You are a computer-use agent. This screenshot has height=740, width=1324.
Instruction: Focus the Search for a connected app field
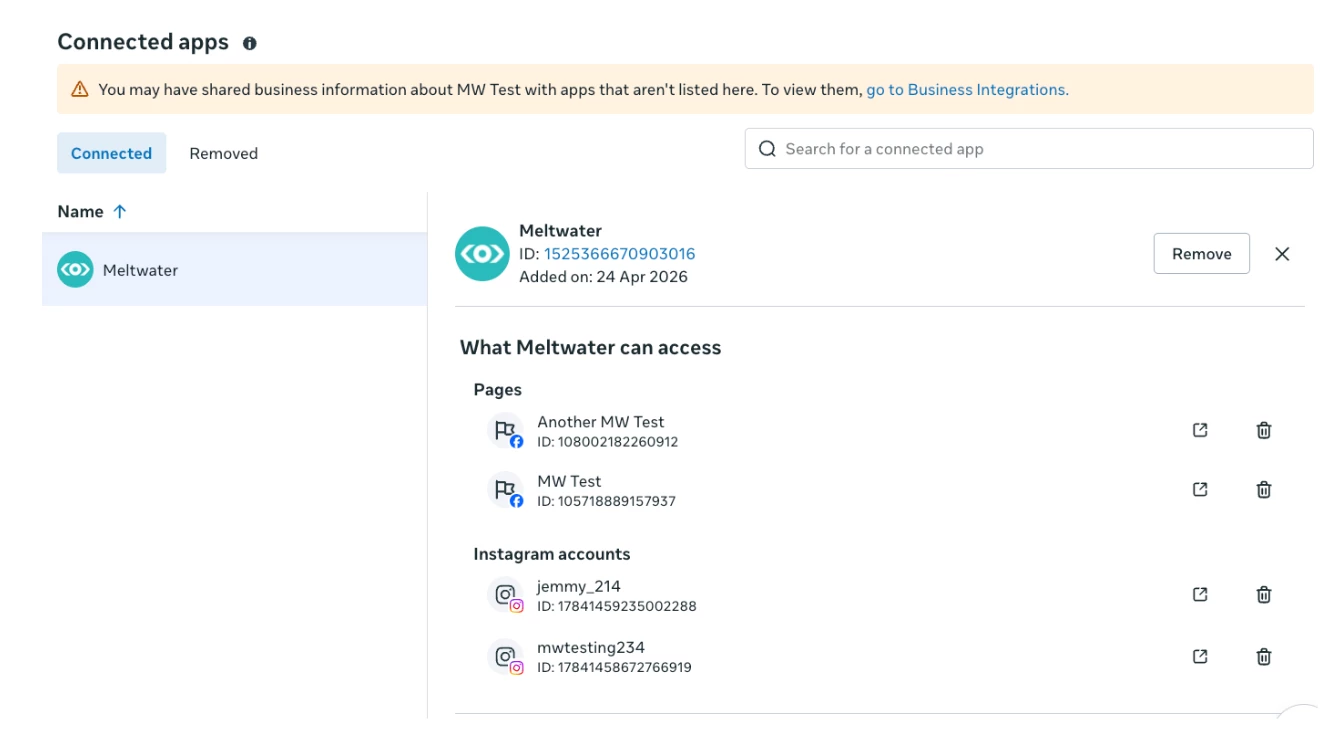(x=1029, y=149)
